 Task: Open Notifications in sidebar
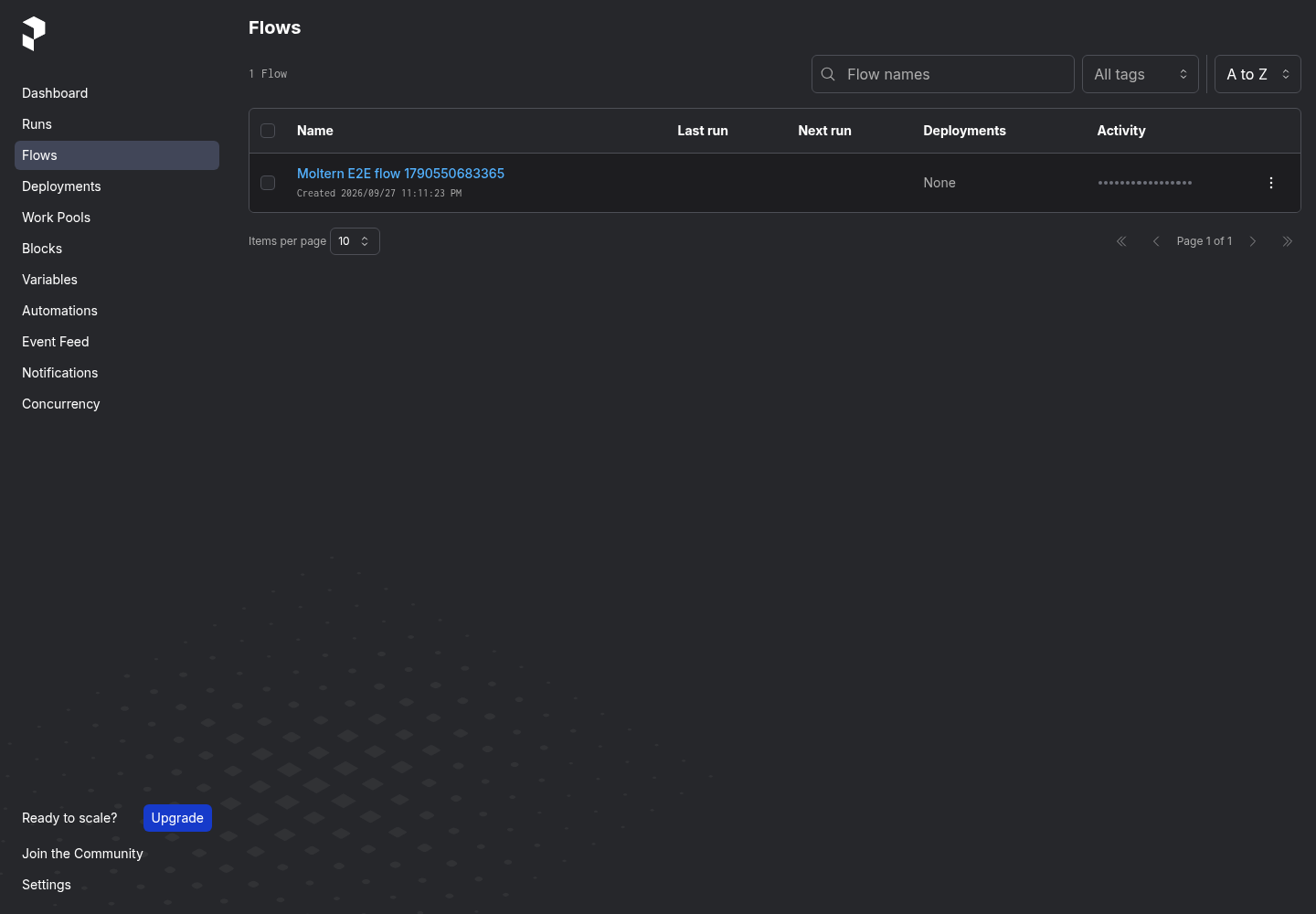[117, 373]
